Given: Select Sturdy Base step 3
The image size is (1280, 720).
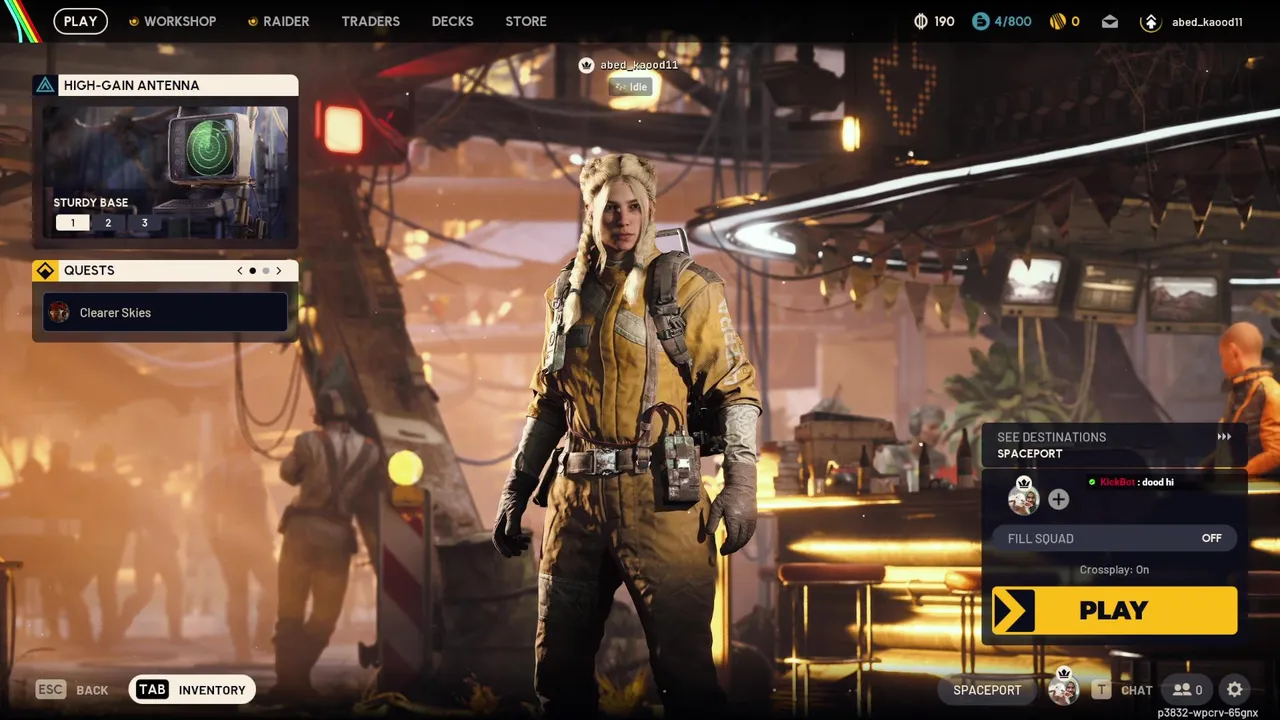Looking at the screenshot, I should pos(144,223).
